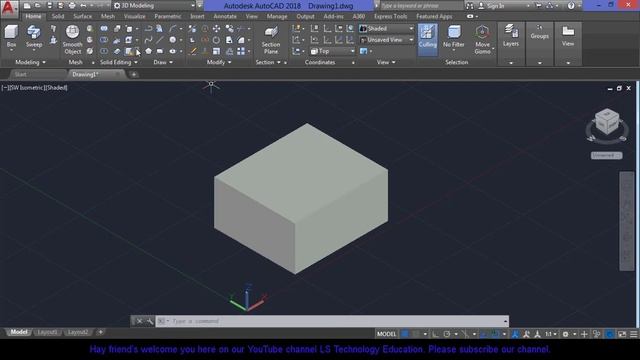This screenshot has width=640, height=360.
Task: Click the Undo arrow icon
Action: point(83,6)
